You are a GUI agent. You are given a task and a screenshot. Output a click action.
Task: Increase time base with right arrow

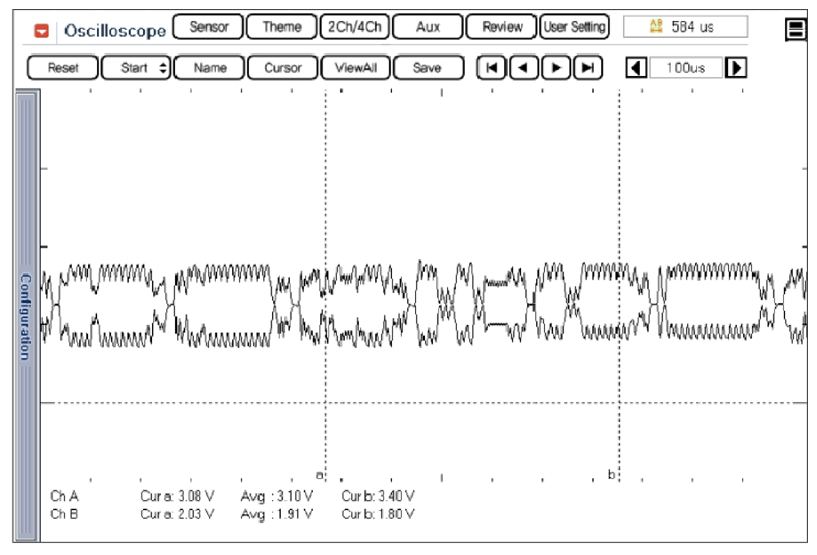(x=736, y=68)
